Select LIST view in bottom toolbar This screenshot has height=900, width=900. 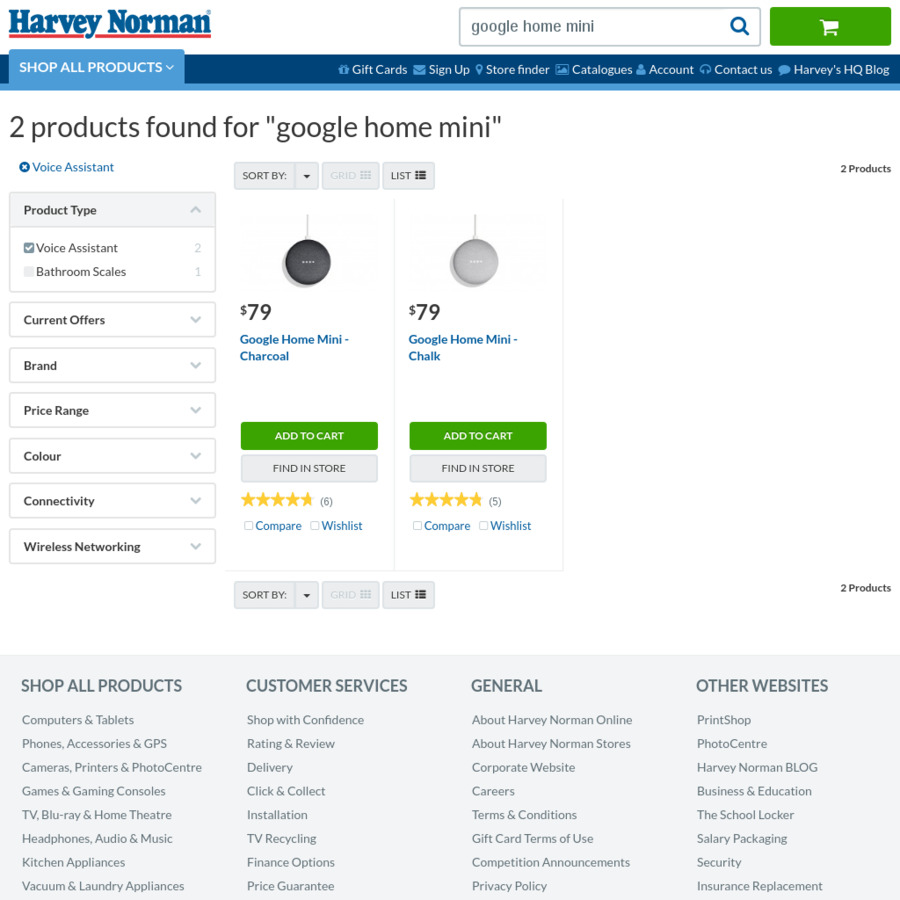click(408, 595)
